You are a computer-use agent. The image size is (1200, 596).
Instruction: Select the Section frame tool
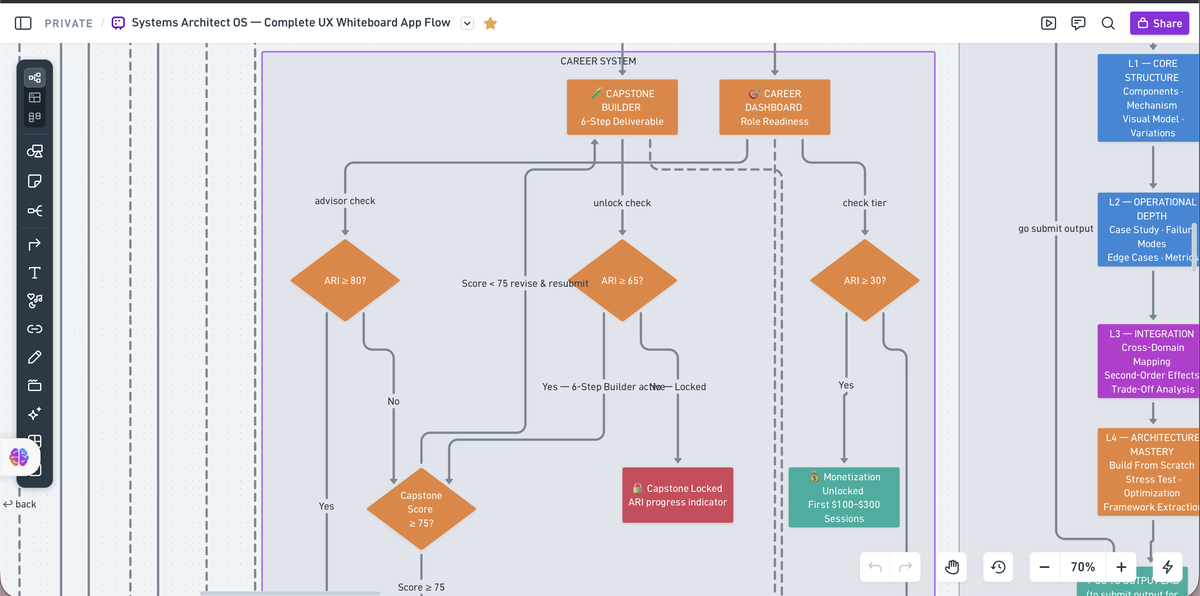click(x=35, y=385)
